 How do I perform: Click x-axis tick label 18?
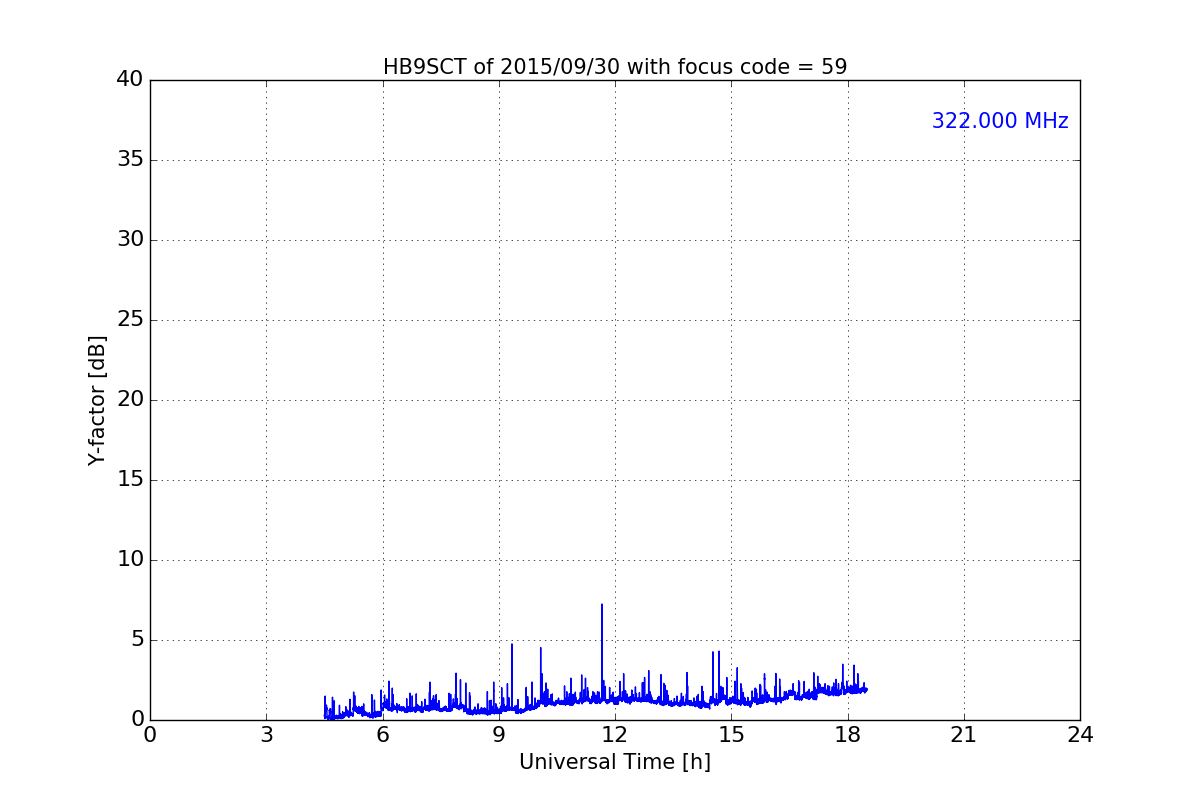coord(848,735)
